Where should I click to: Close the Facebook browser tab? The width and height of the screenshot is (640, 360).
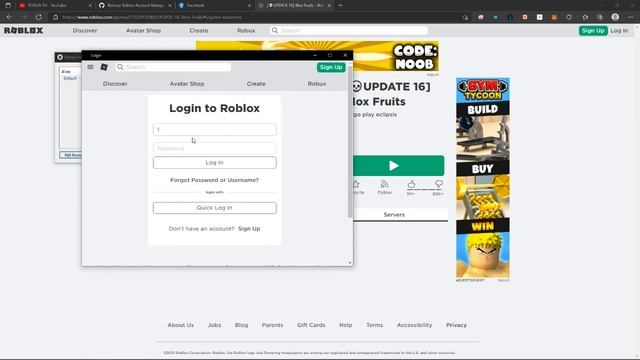pos(249,6)
